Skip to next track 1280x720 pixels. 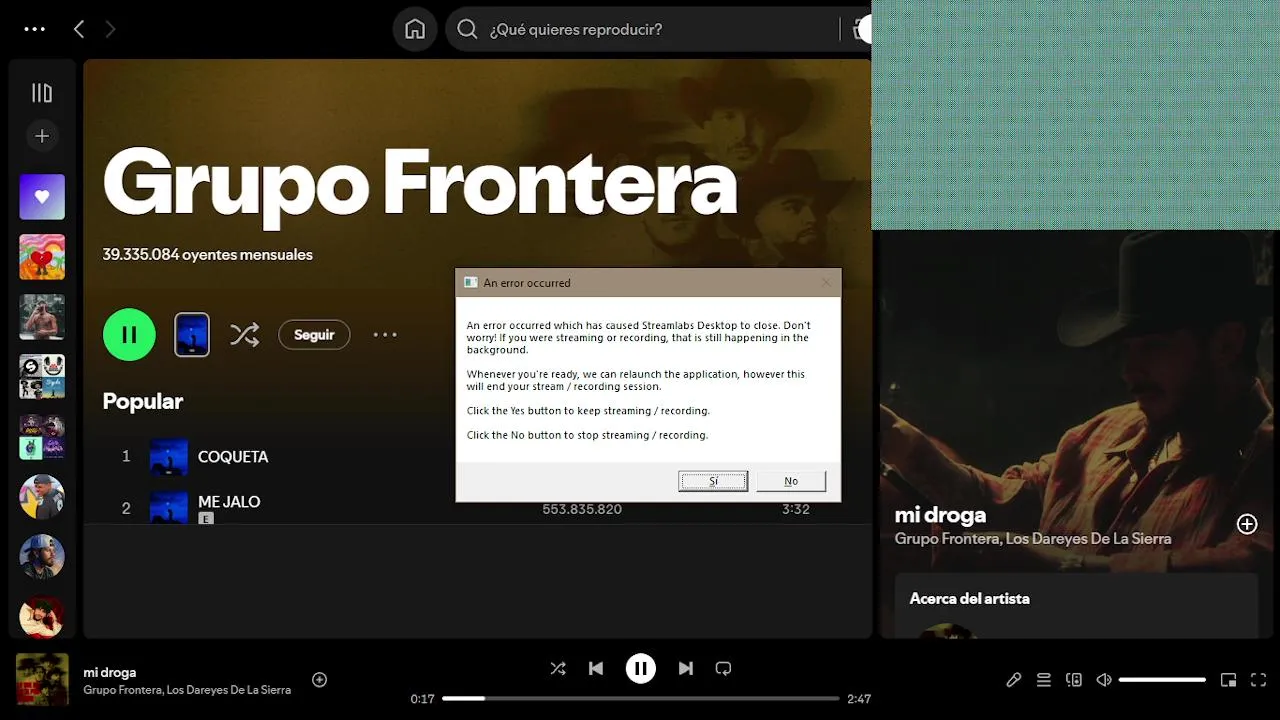coord(686,668)
